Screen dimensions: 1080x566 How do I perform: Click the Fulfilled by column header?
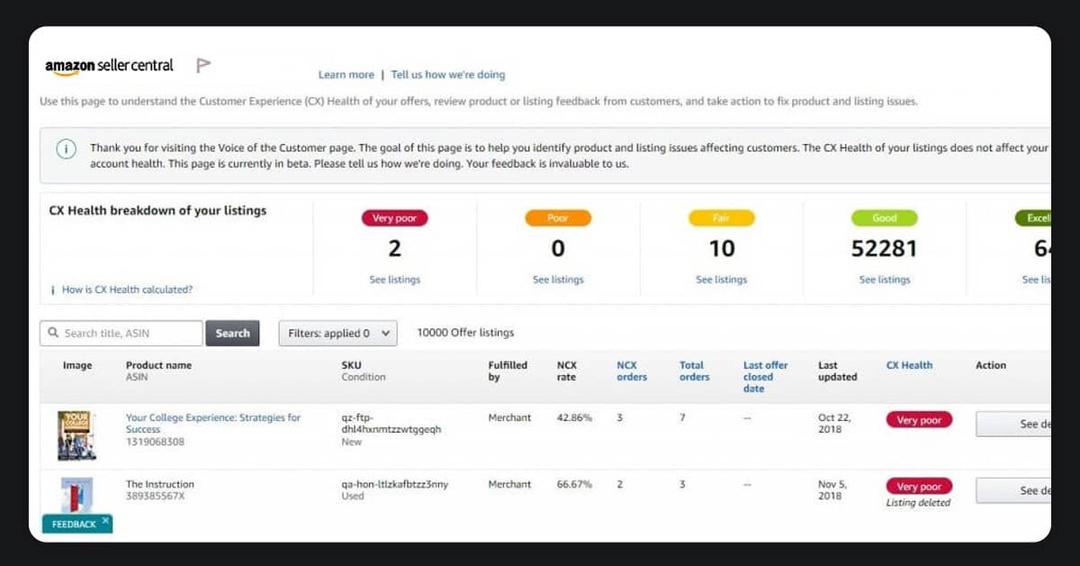coord(508,371)
